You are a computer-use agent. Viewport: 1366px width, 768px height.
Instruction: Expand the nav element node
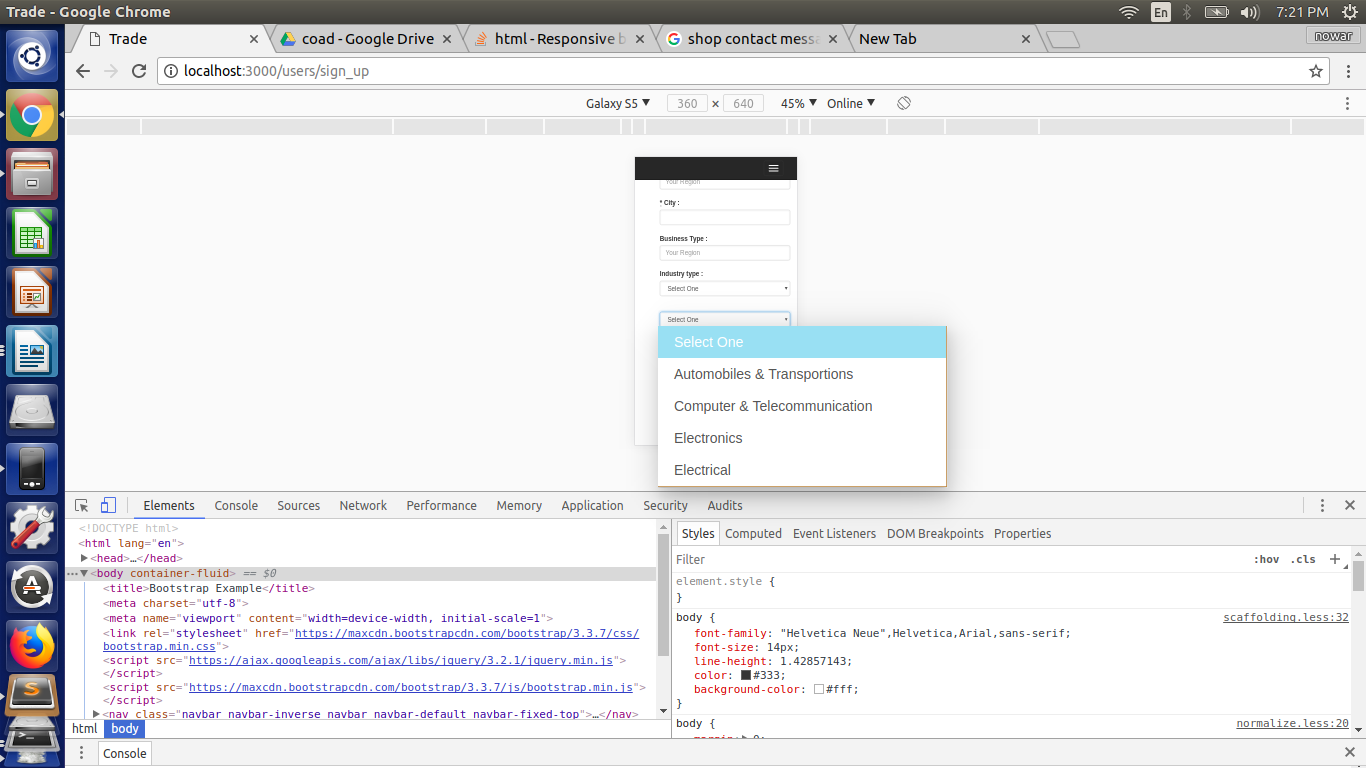coord(96,714)
